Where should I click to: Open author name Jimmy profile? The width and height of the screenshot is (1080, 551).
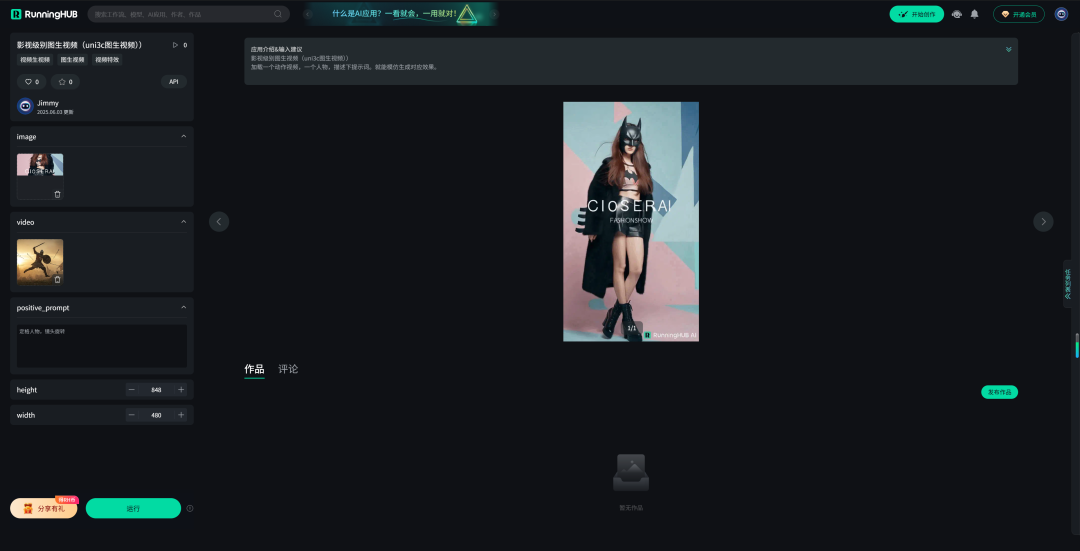coord(48,103)
